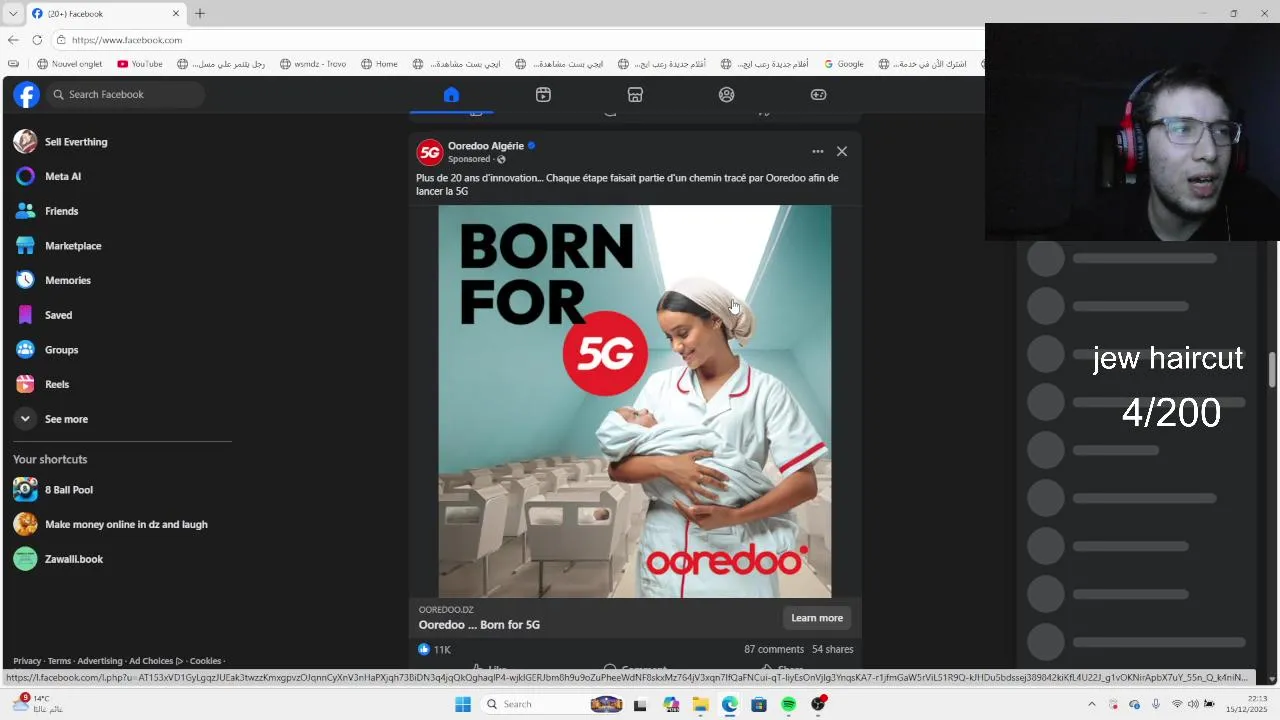Image resolution: width=1280 pixels, height=720 pixels.
Task: Open the Born for 5G ad image
Action: pyautogui.click(x=635, y=401)
